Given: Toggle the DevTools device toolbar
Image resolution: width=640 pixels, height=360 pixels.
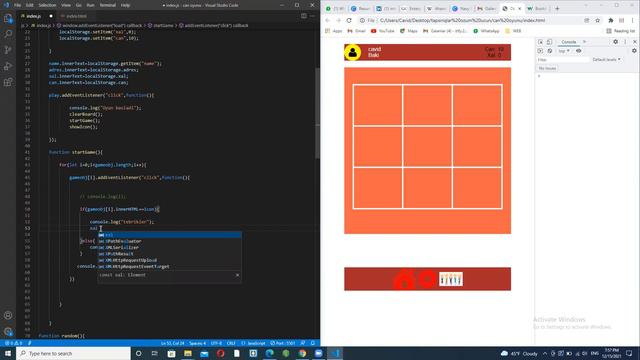Looking at the screenshot, I should click(x=549, y=42).
